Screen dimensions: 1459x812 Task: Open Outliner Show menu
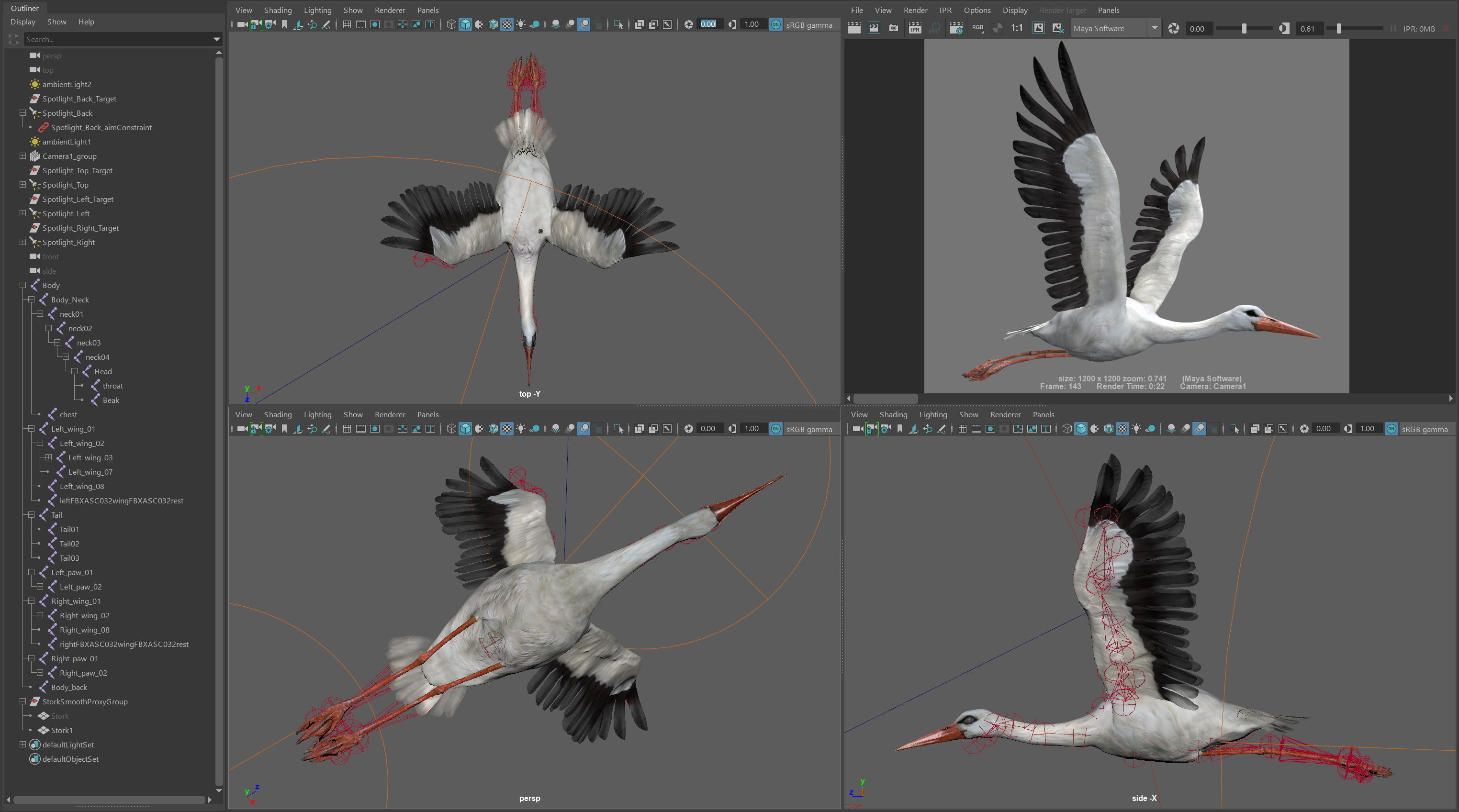56,22
